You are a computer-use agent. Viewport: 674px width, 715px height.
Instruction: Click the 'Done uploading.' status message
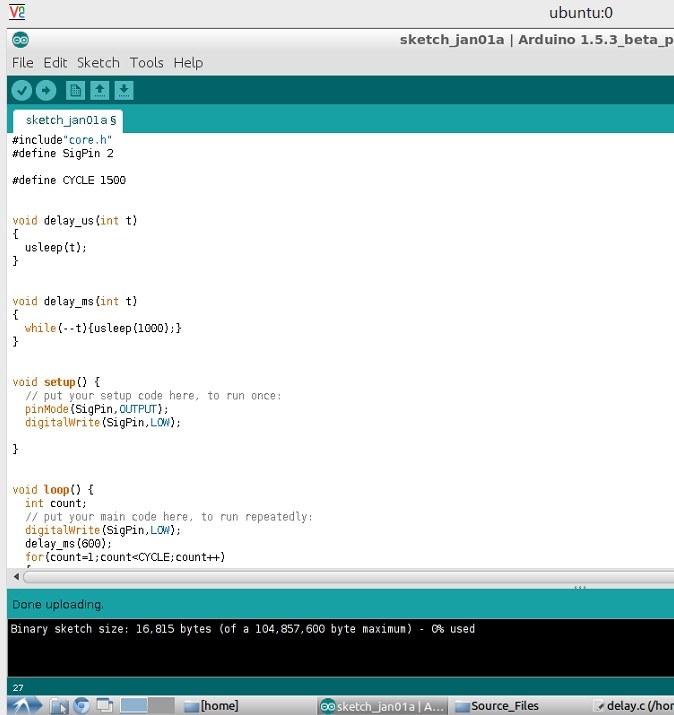(x=58, y=605)
